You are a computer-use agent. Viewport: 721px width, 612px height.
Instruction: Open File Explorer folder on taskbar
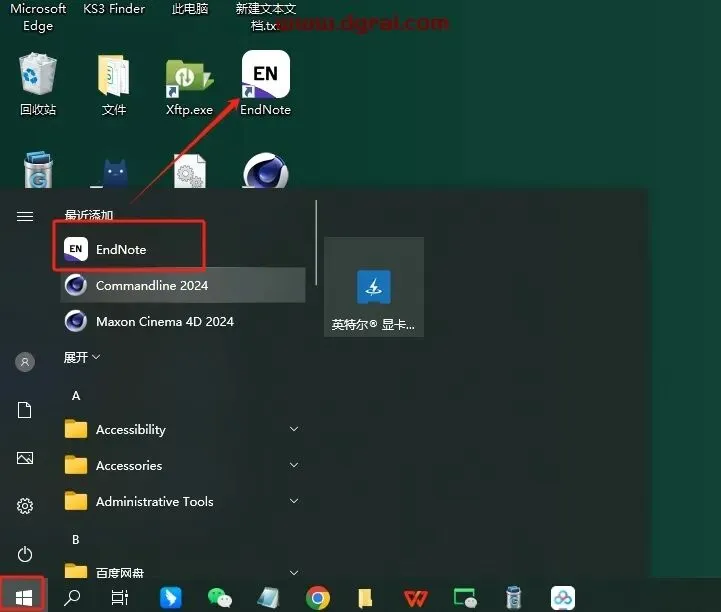pyautogui.click(x=366, y=598)
